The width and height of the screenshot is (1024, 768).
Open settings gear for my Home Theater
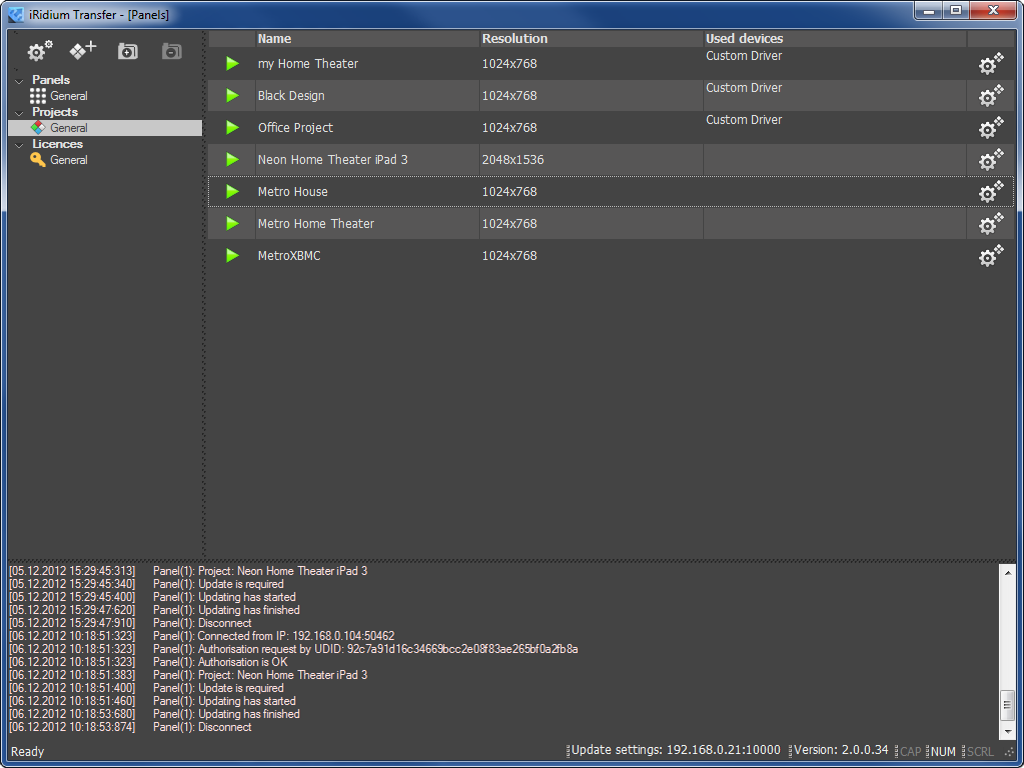[990, 64]
